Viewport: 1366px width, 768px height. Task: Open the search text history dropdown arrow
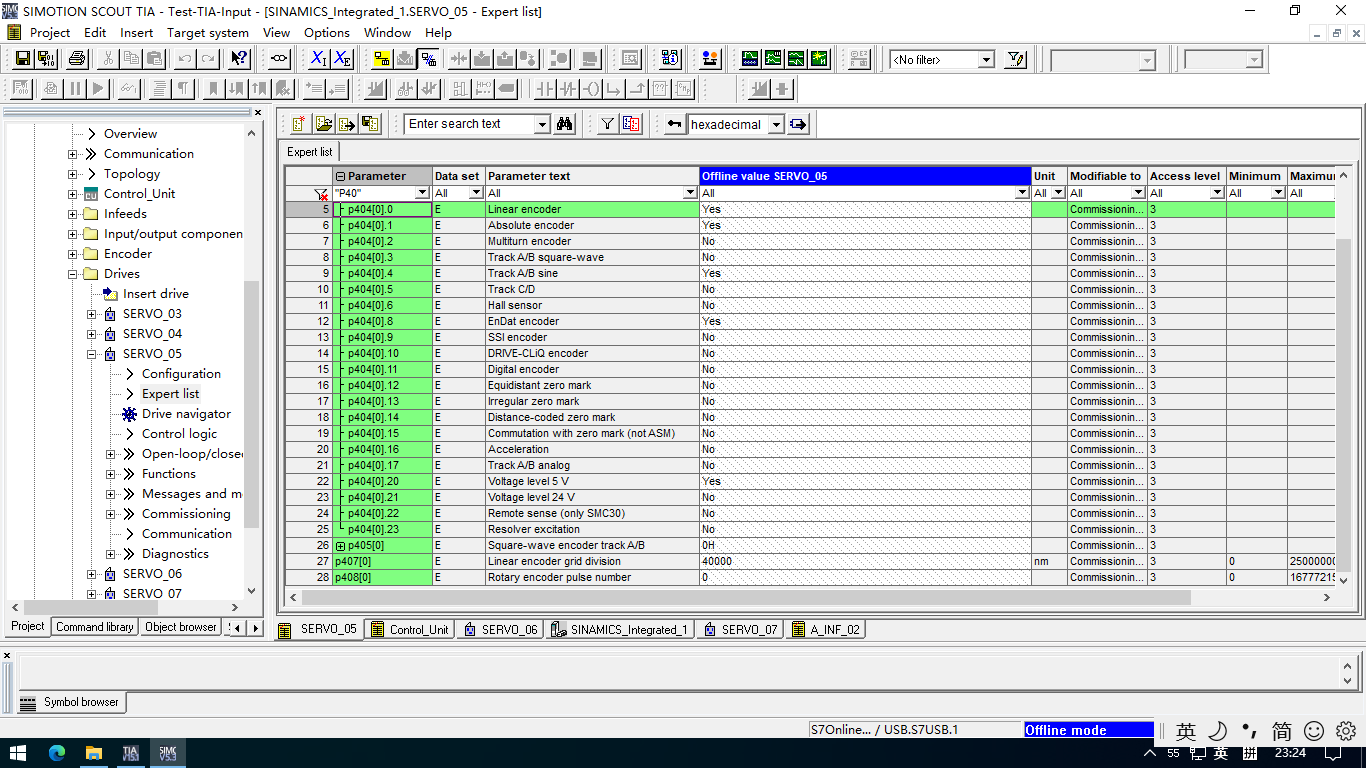pos(542,124)
